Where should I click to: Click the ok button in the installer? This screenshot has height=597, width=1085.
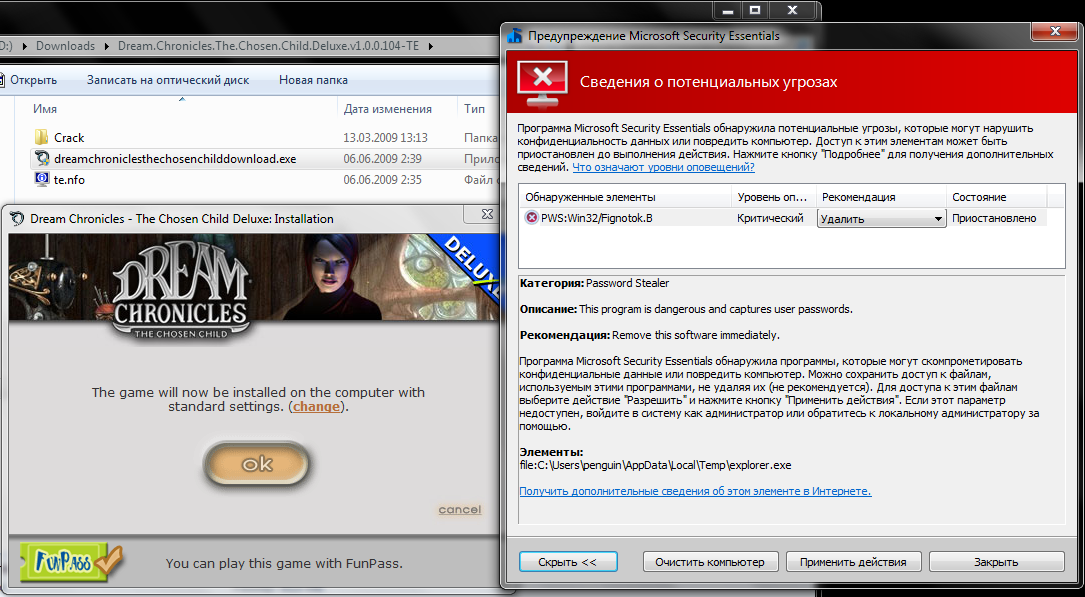coord(256,464)
